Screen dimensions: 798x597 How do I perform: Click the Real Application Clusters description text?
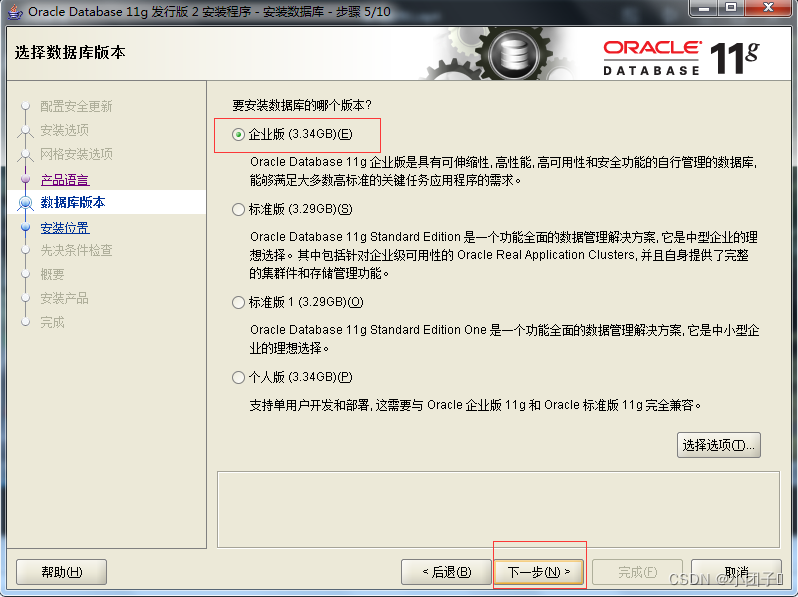[503, 255]
